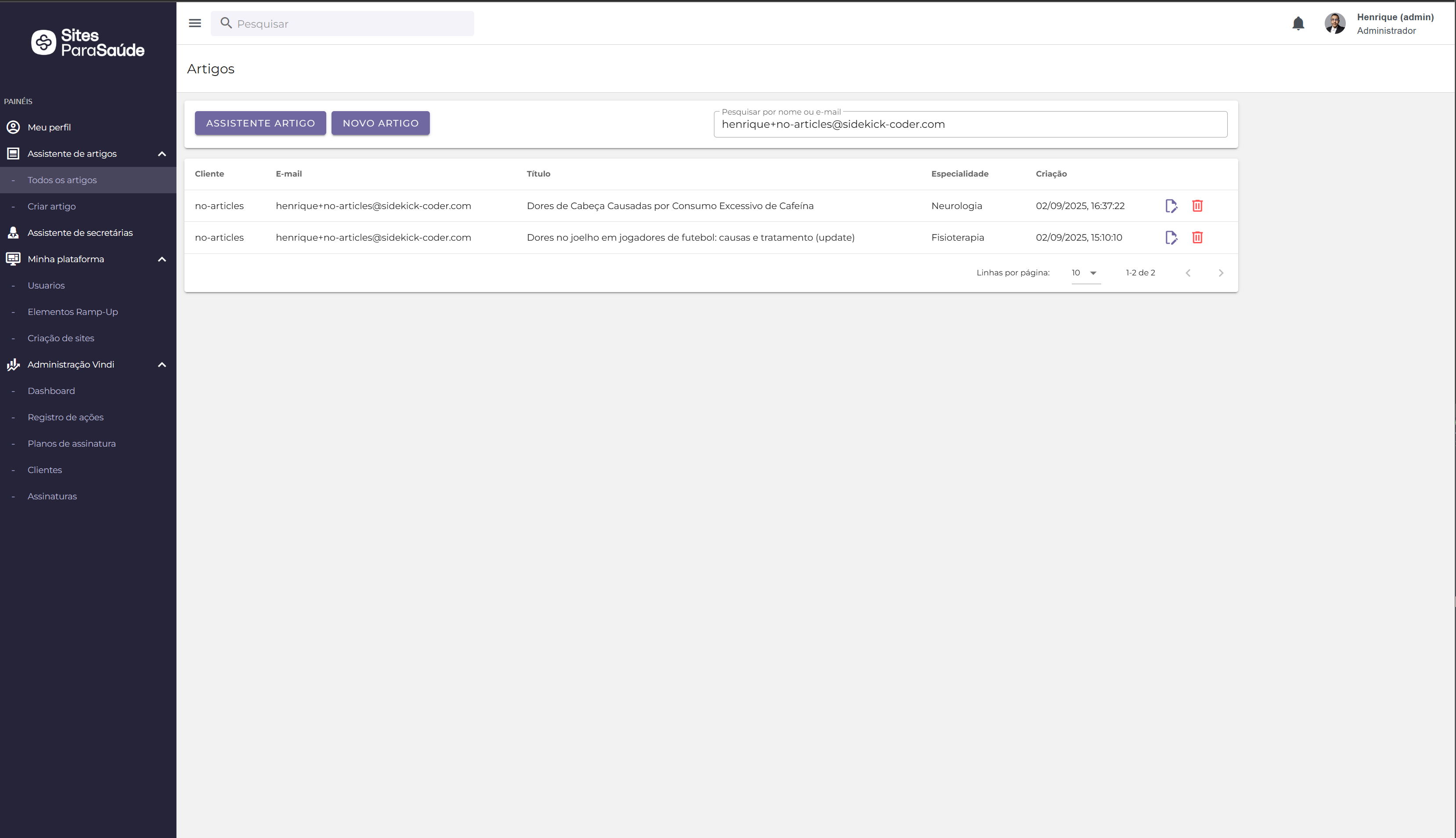Select title Dores de Cabeça Causadas por Cafeína
This screenshot has width=1456, height=838.
click(670, 206)
